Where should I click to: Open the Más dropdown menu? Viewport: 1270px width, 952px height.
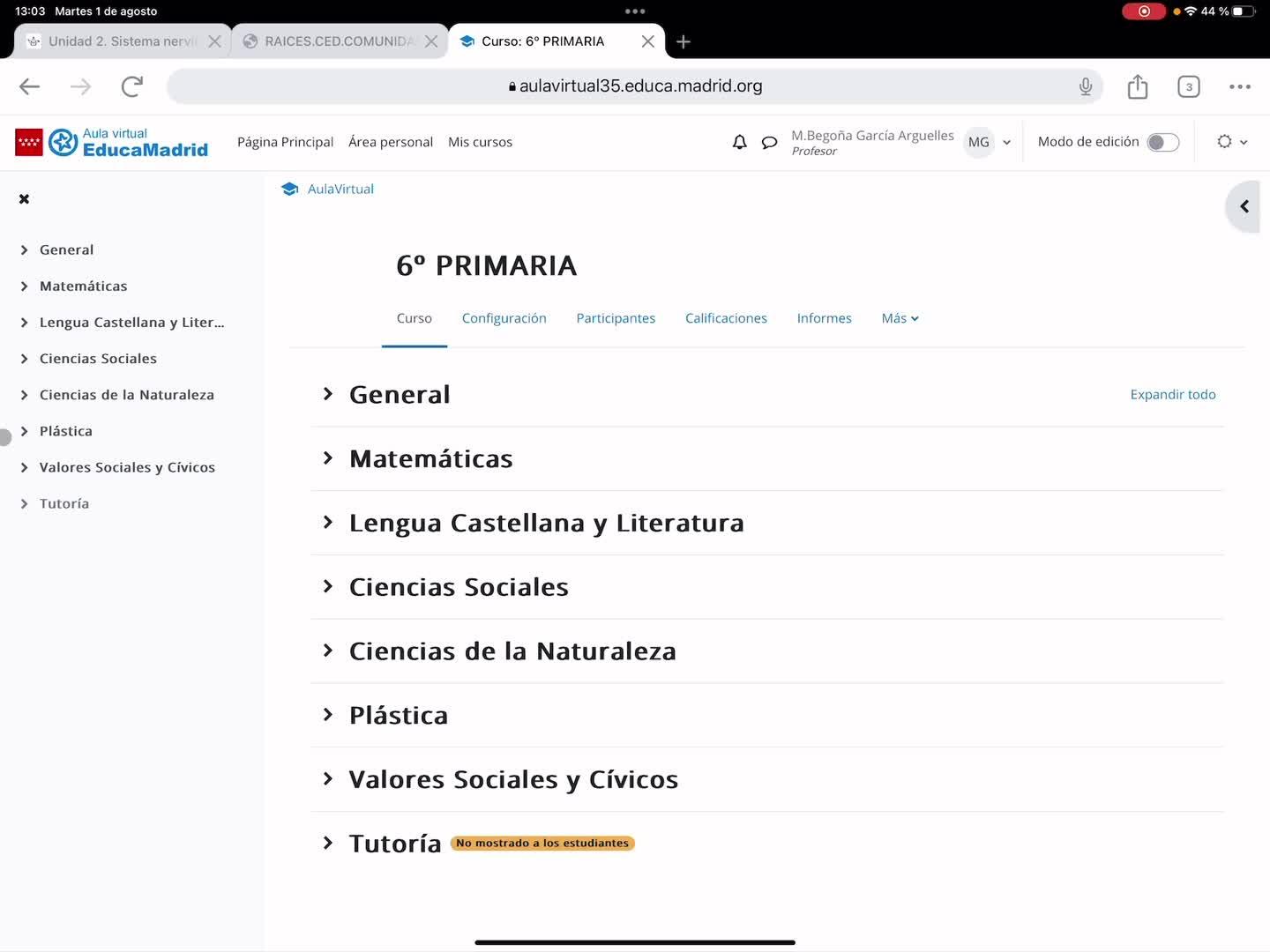(900, 318)
